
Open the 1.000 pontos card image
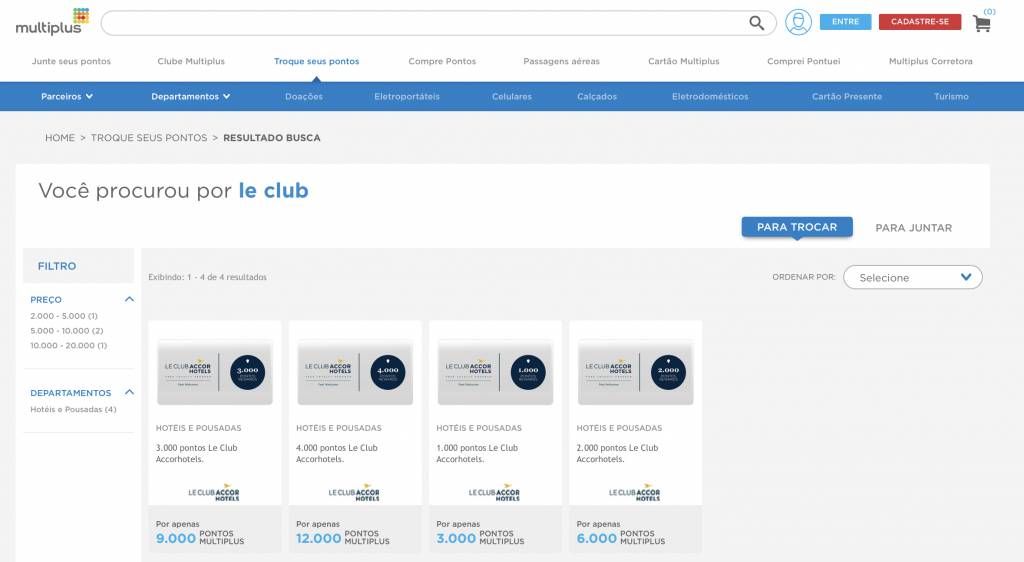[x=496, y=373]
